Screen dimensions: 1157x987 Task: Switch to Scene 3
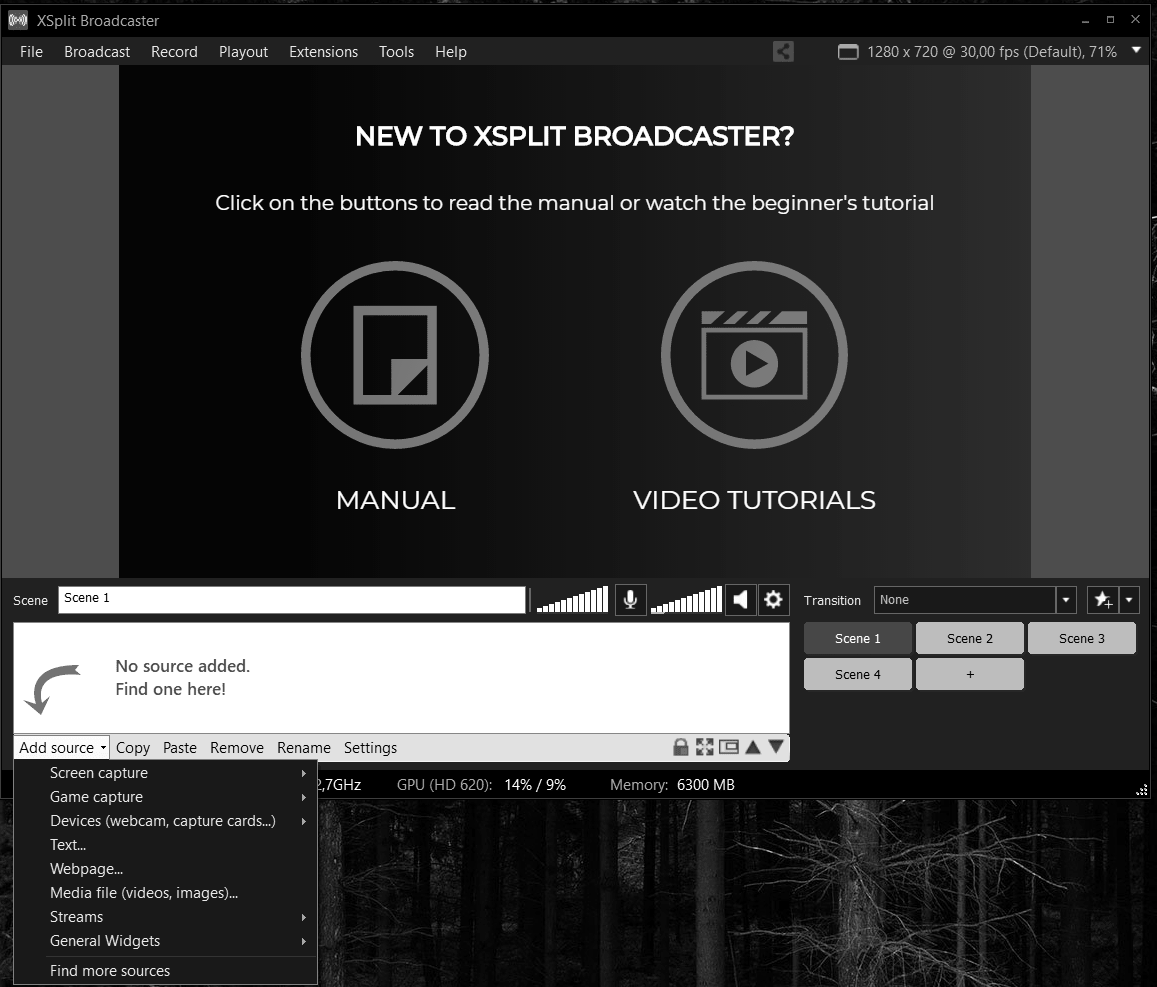pos(1081,637)
